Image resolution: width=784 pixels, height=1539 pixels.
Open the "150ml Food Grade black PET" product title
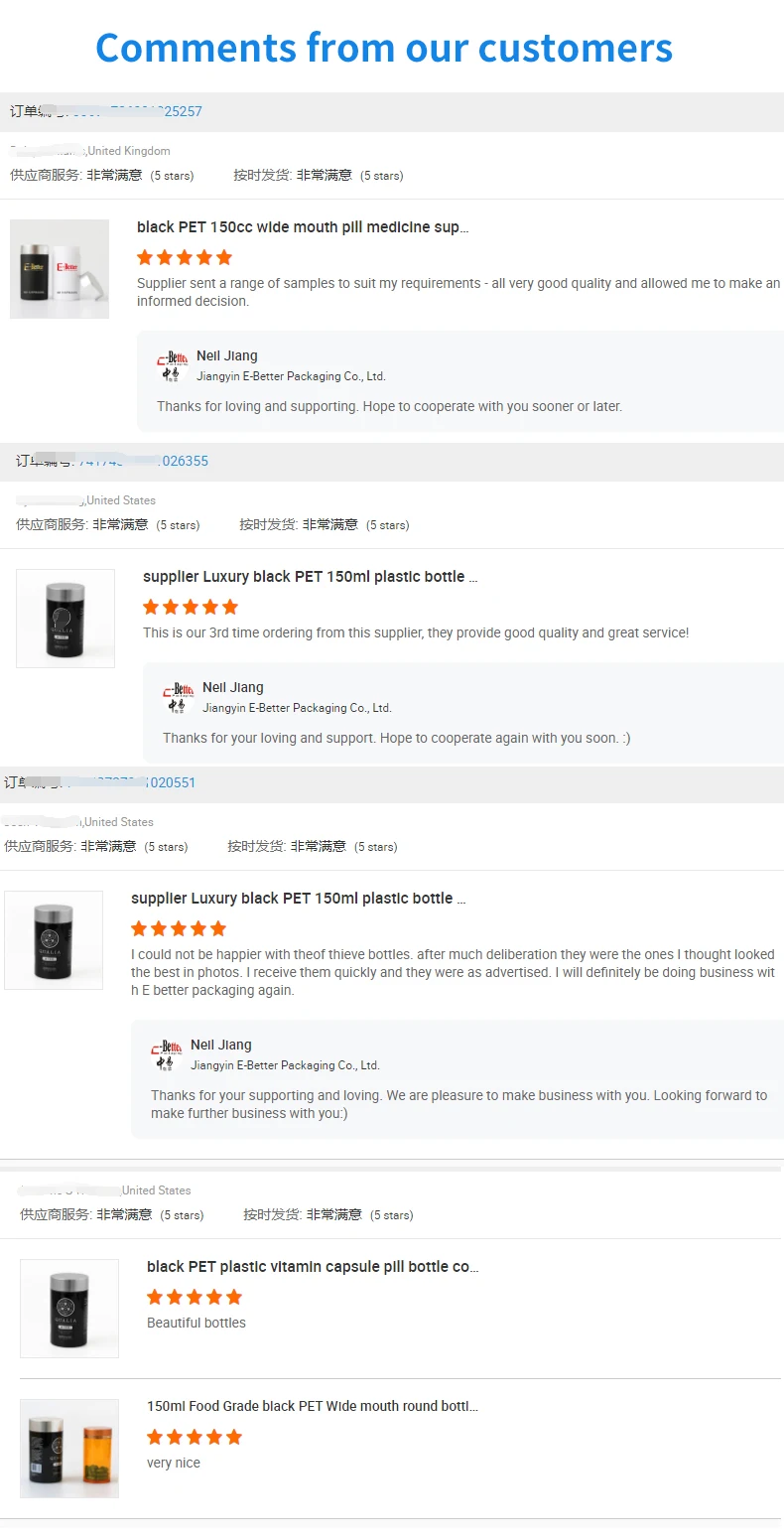[313, 1407]
